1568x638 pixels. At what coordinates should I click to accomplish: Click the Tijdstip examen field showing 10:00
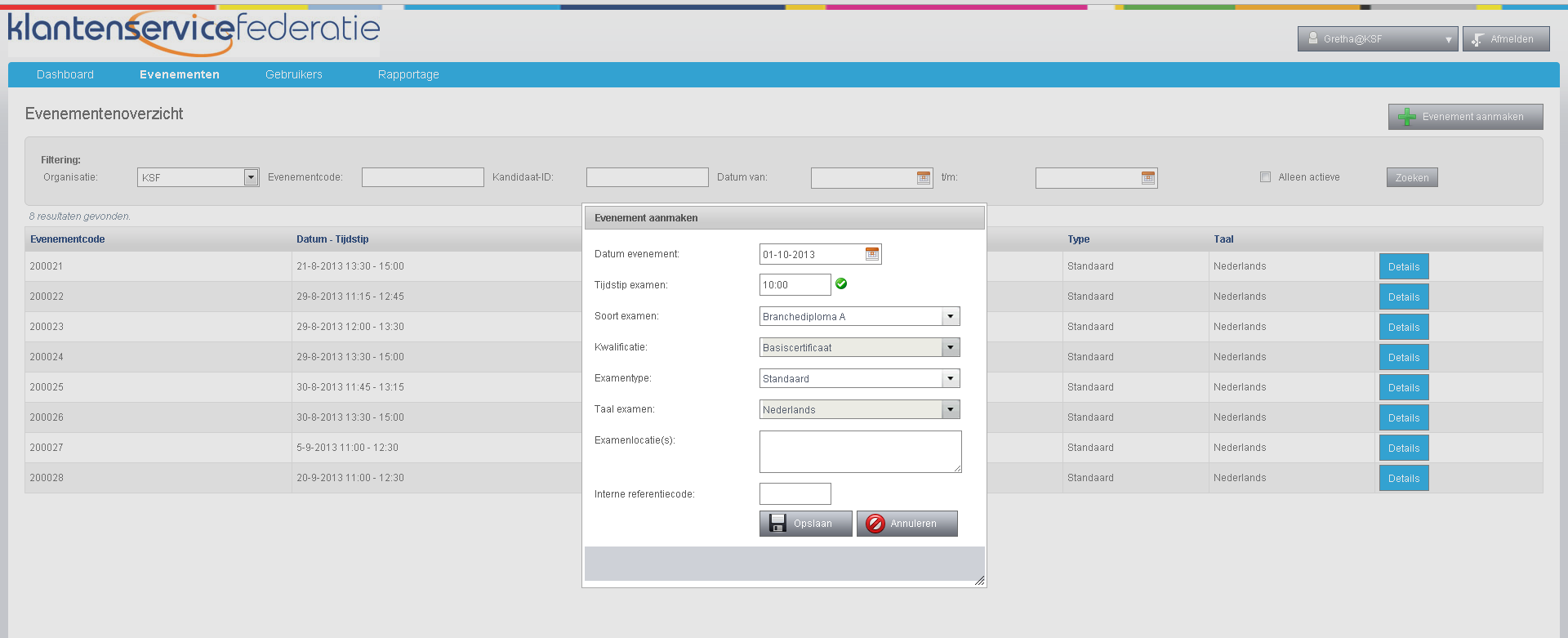point(795,285)
